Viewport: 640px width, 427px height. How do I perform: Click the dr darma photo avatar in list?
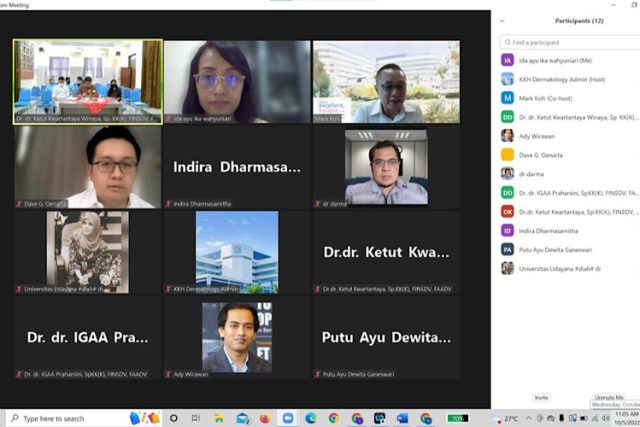(x=507, y=174)
